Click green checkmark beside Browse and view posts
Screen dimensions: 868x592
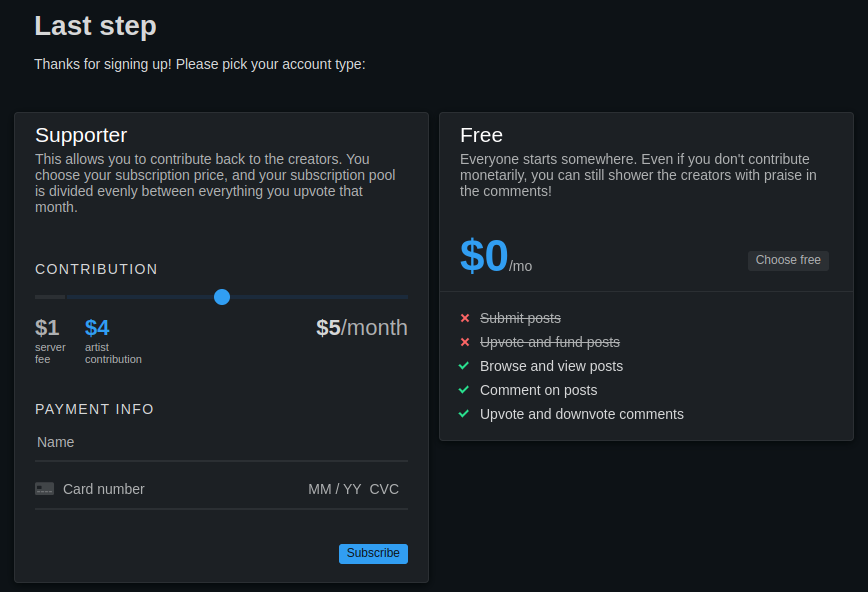(464, 366)
